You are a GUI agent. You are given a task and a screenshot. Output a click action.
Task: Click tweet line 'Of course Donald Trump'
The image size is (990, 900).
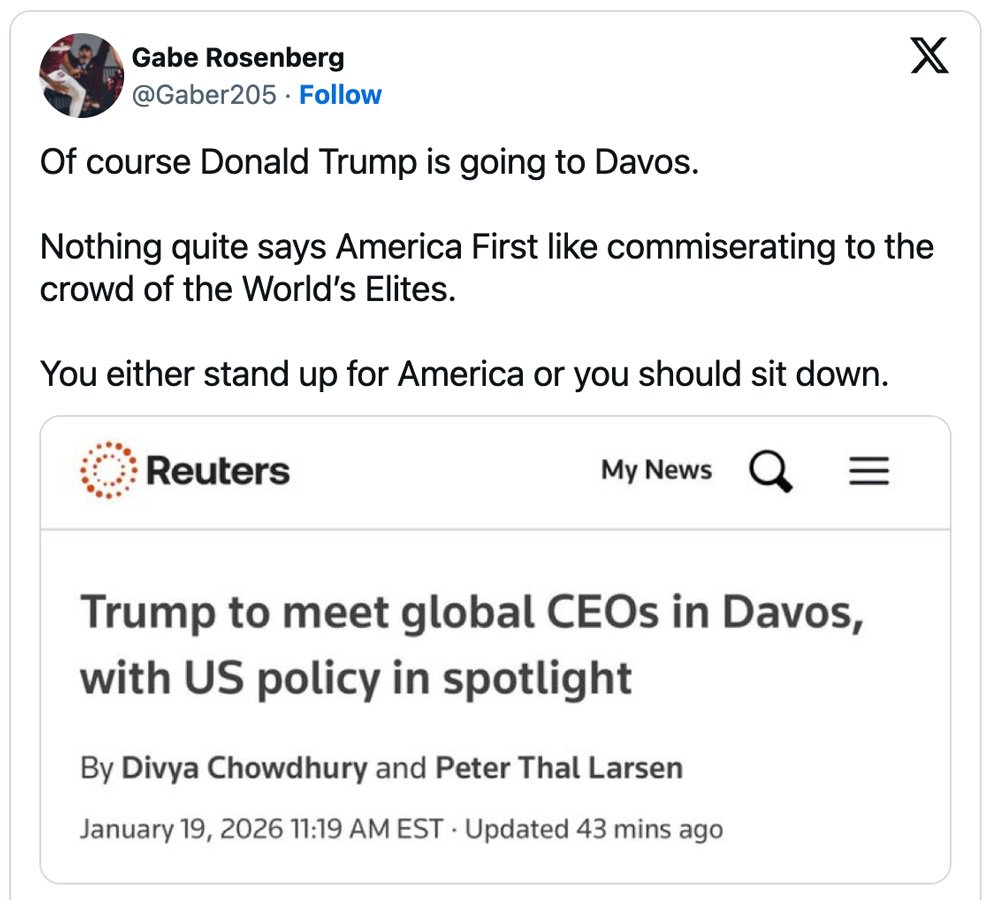tap(368, 162)
